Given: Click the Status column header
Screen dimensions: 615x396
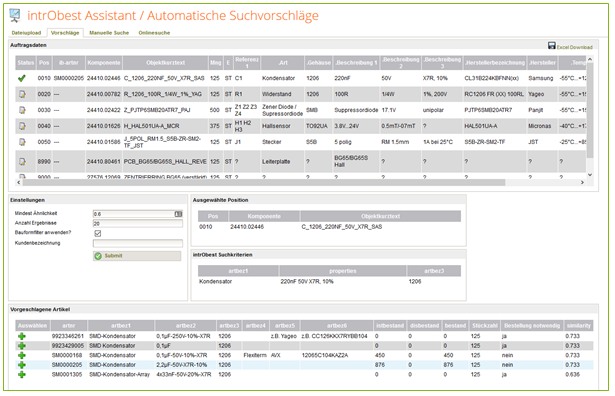Looking at the screenshot, I should pyautogui.click(x=26, y=63).
